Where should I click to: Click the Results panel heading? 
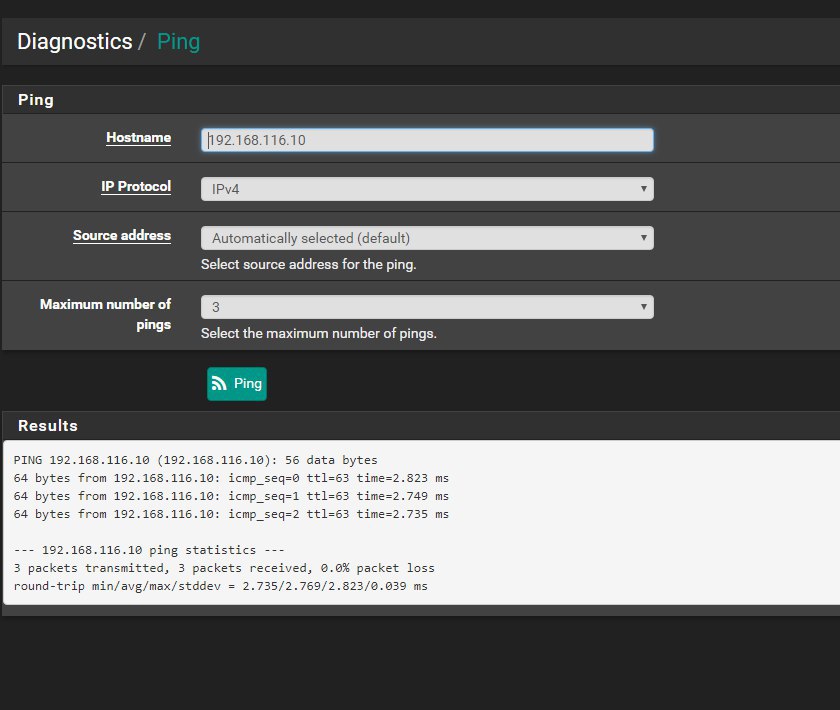click(48, 425)
